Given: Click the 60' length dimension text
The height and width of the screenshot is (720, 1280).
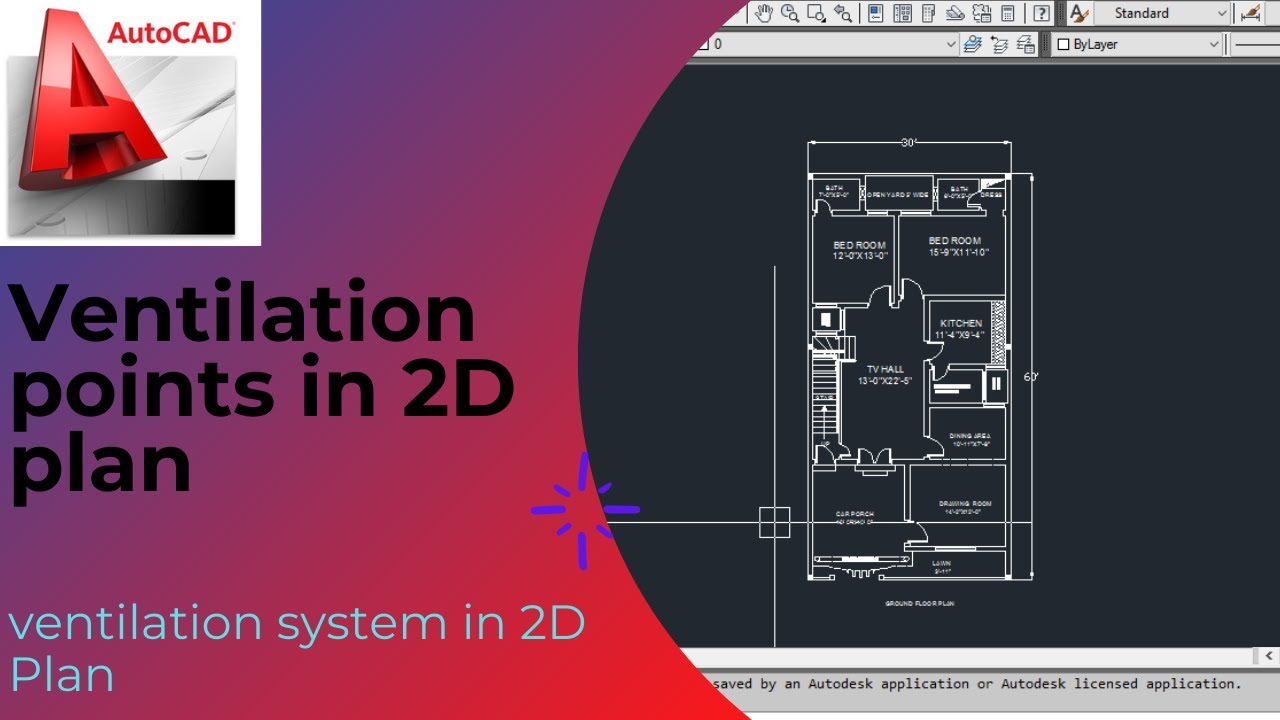Looking at the screenshot, I should [1031, 377].
